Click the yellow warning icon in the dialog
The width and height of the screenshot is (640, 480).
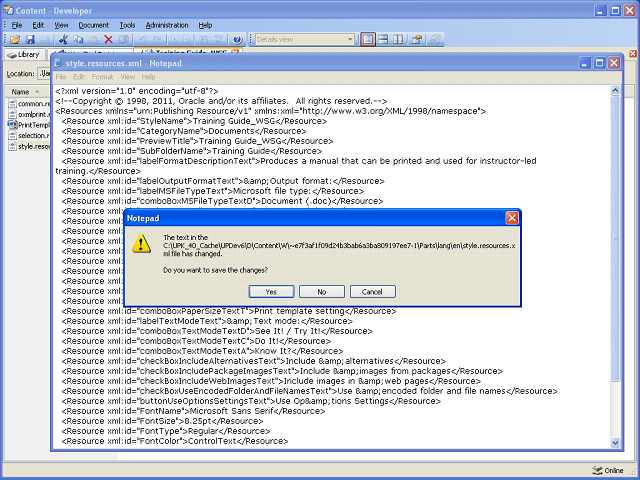point(141,244)
